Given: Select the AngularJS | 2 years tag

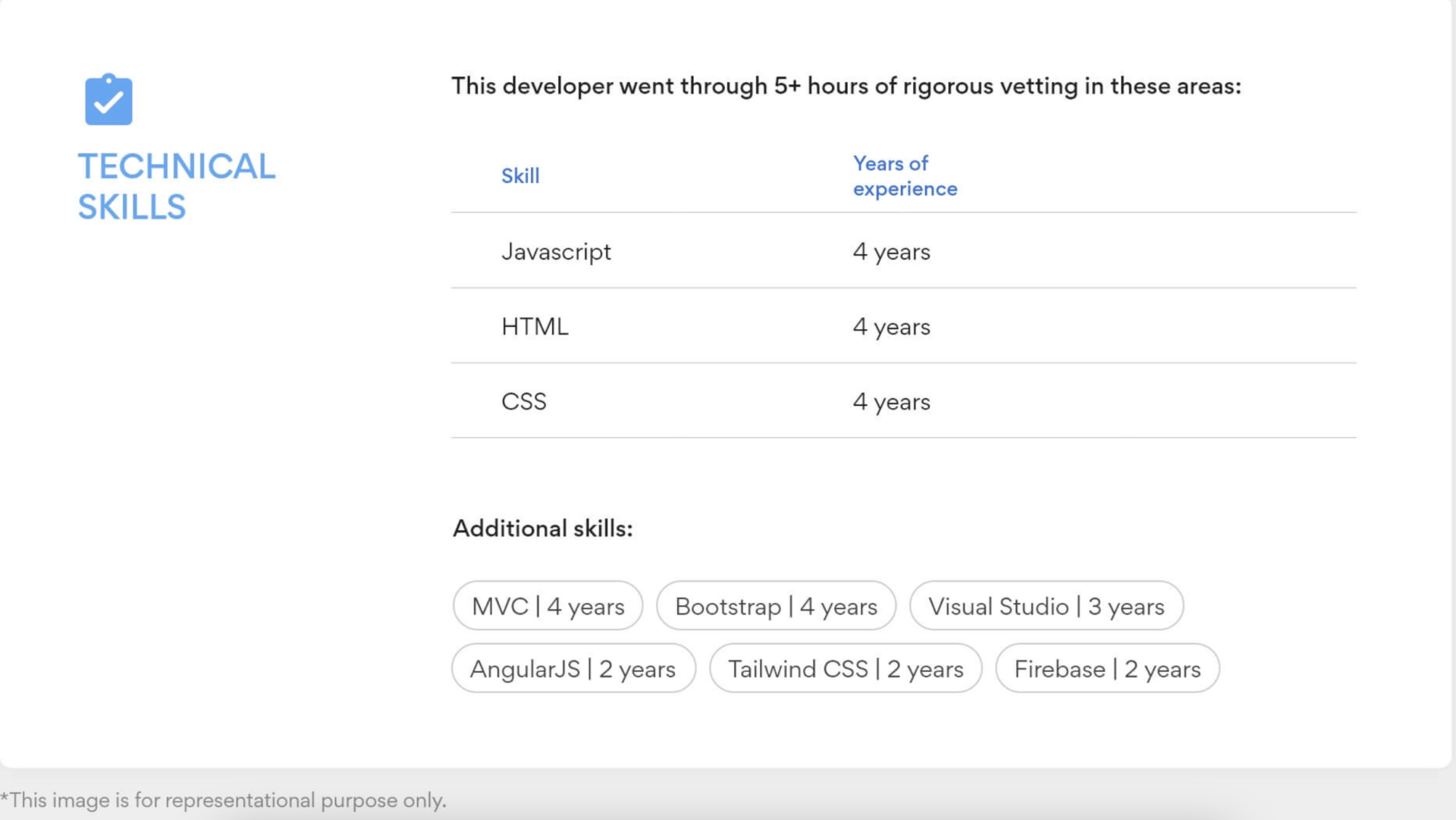Looking at the screenshot, I should coord(573,669).
